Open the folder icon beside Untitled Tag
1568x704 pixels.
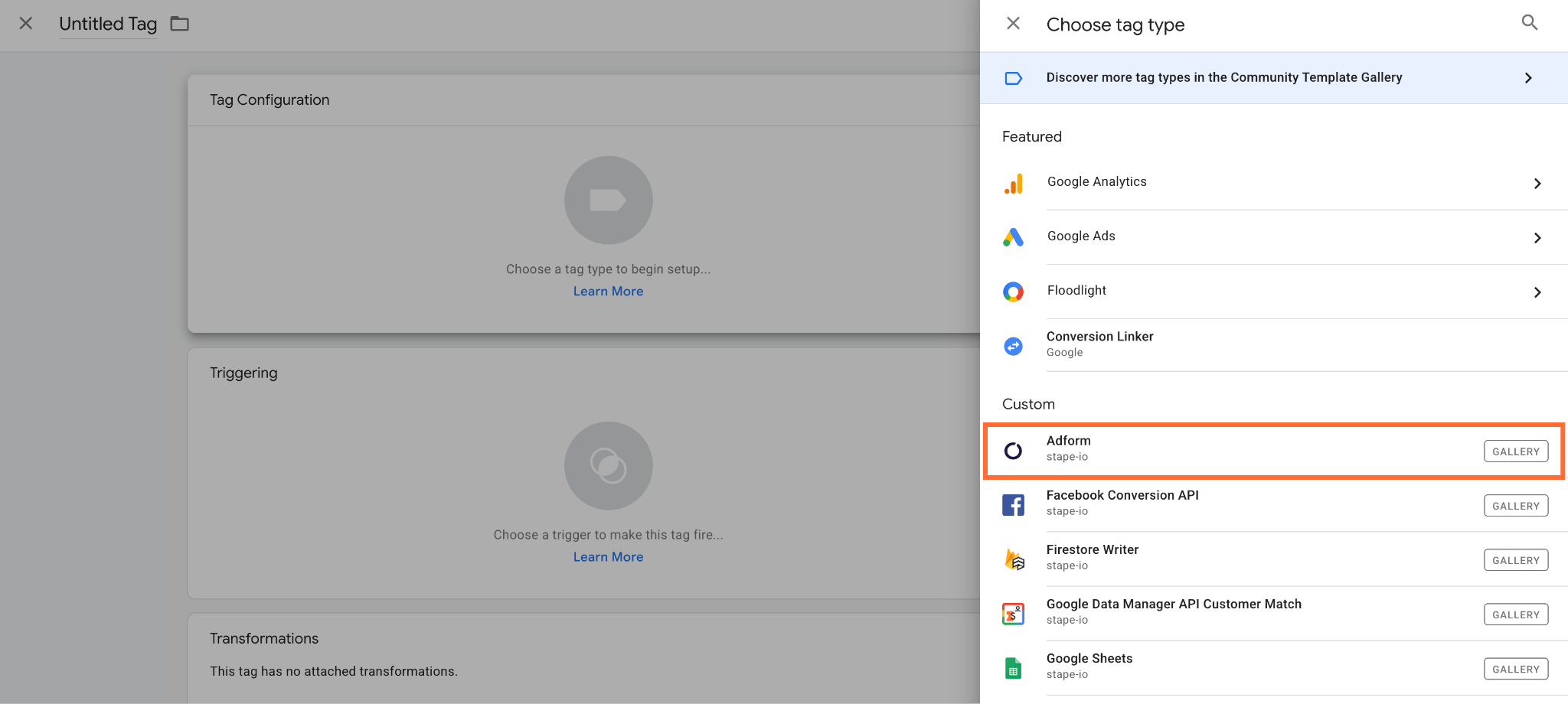[x=180, y=24]
